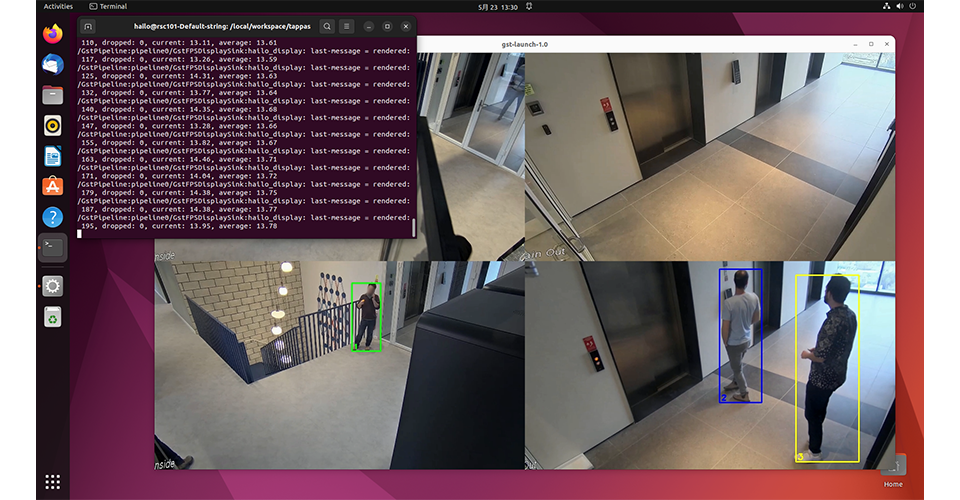The image size is (960, 500).
Task: Open the Trash in the dock
Action: pyautogui.click(x=52, y=317)
